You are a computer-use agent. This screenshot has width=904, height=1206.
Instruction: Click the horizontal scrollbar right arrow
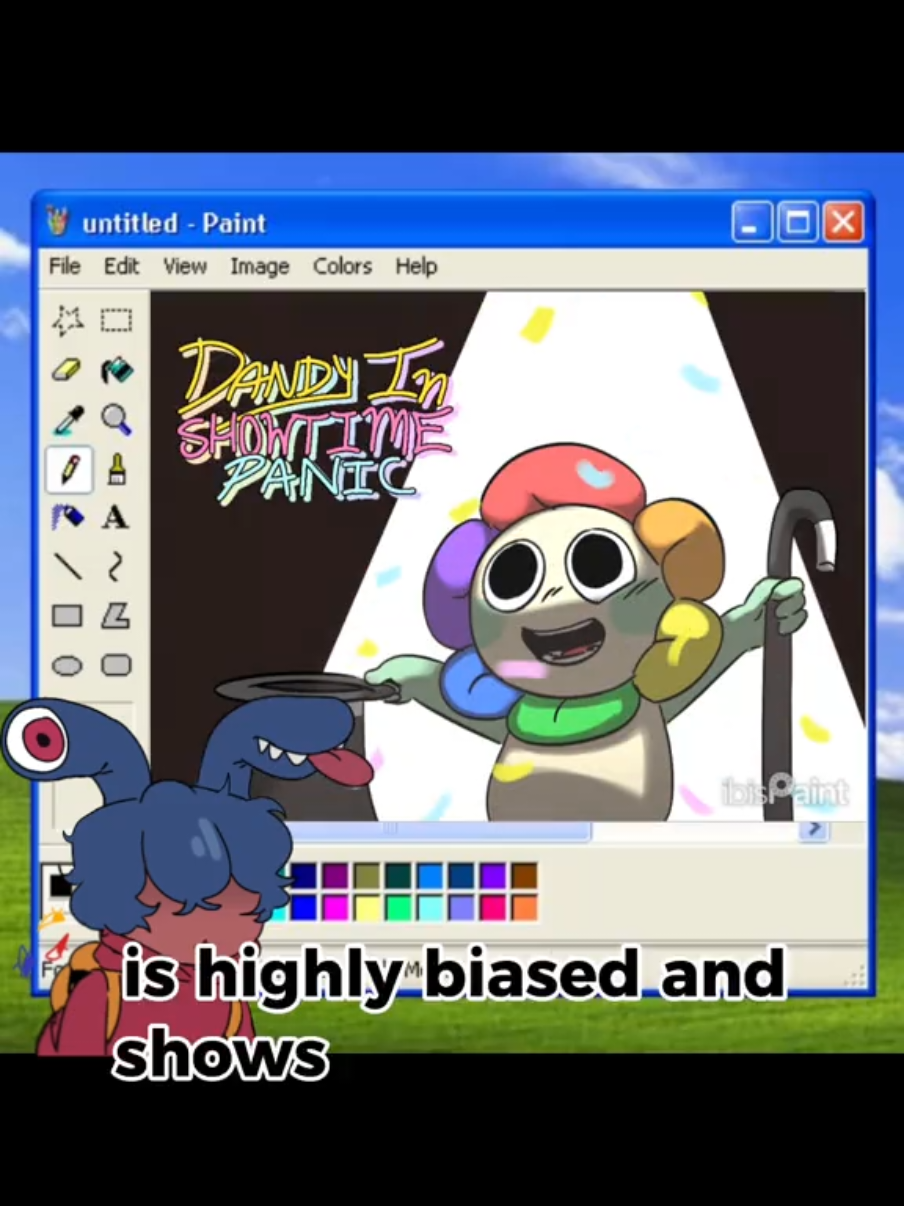(814, 831)
